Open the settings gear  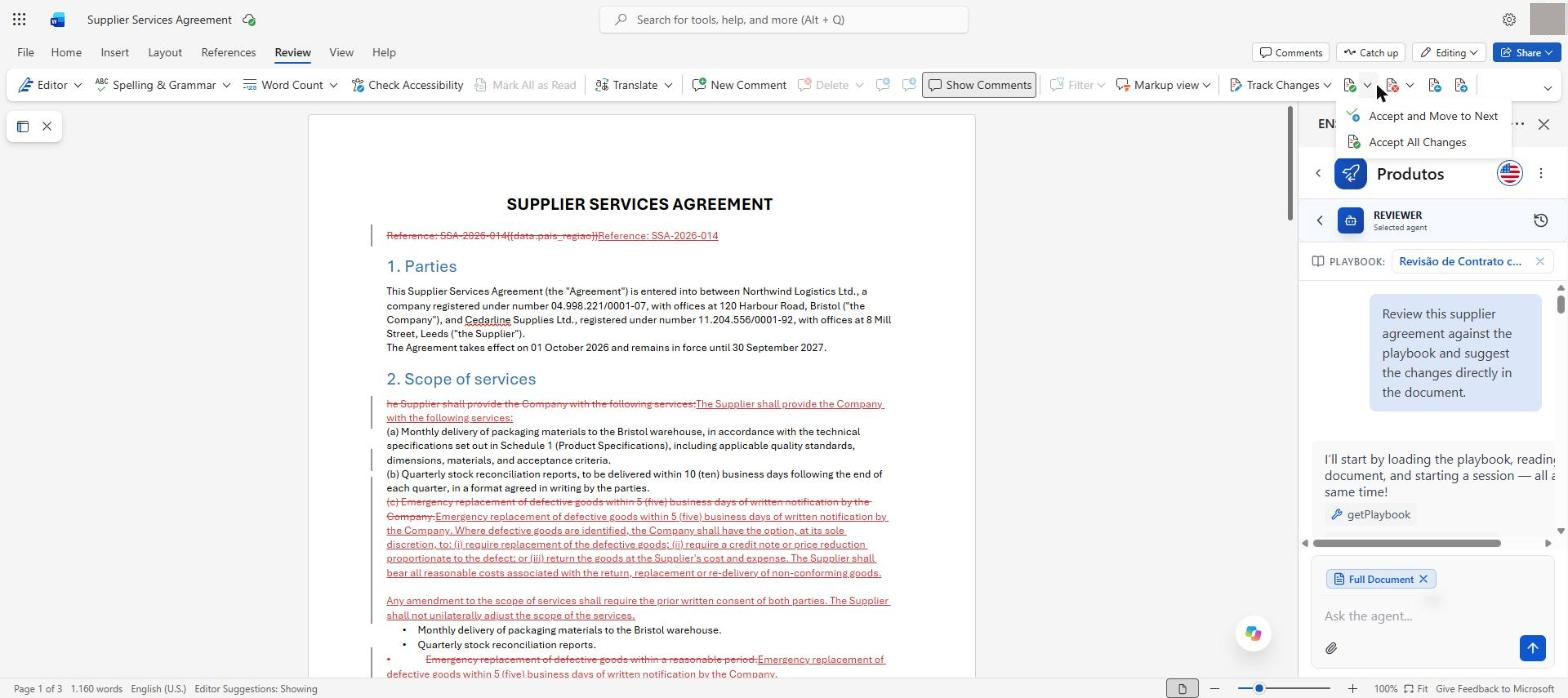tap(1509, 19)
